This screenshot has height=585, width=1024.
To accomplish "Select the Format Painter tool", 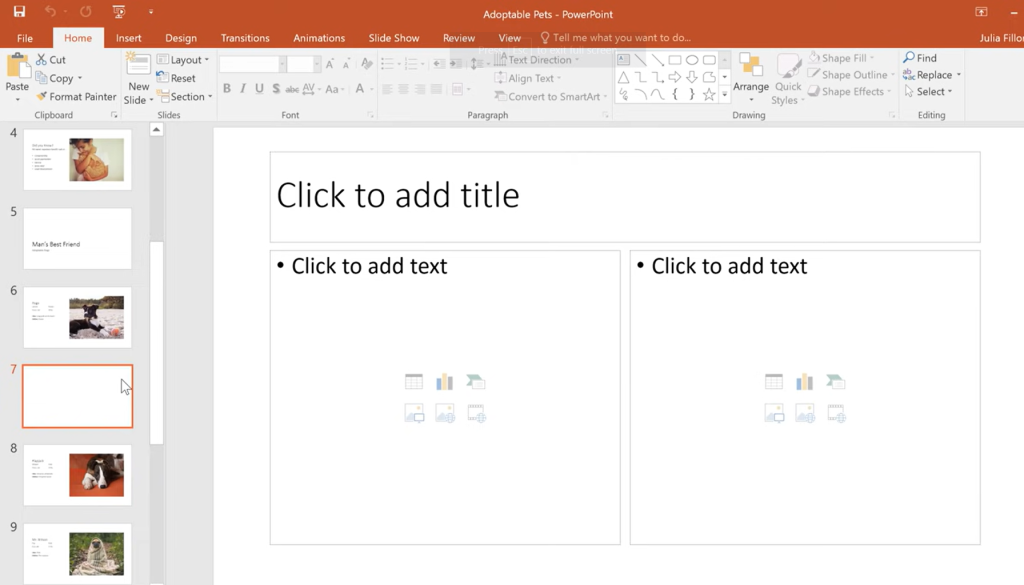I will pos(76,96).
